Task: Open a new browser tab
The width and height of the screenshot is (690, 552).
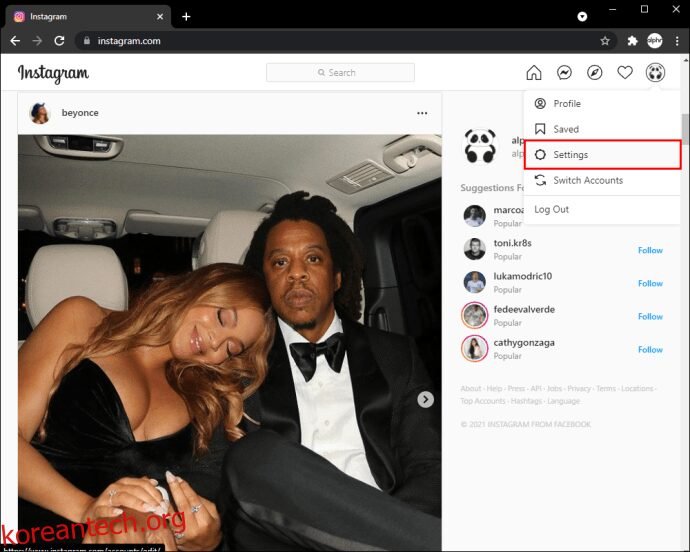Action: point(186,17)
